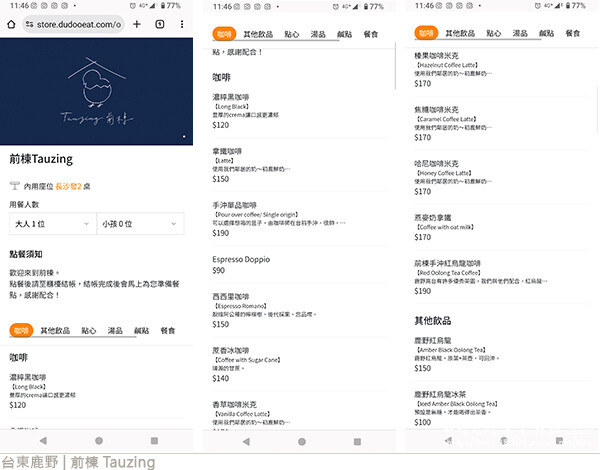Tap the browser home icon
Viewport: 600px width, 470px height.
[11, 24]
